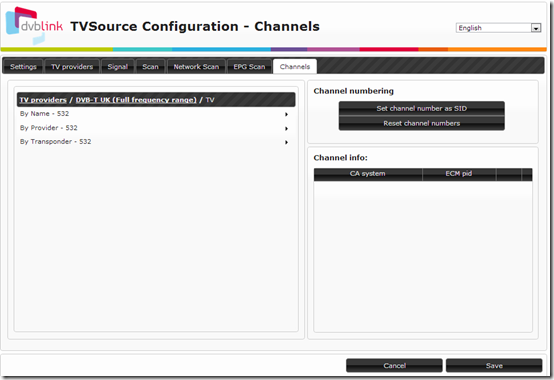This screenshot has width=554, height=380.
Task: Select By Transponder - 532 row
Action: [156, 142]
